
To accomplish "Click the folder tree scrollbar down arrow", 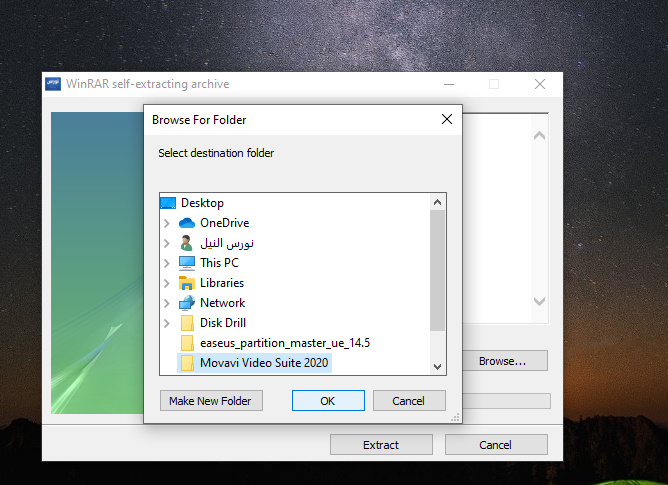I will 437,367.
